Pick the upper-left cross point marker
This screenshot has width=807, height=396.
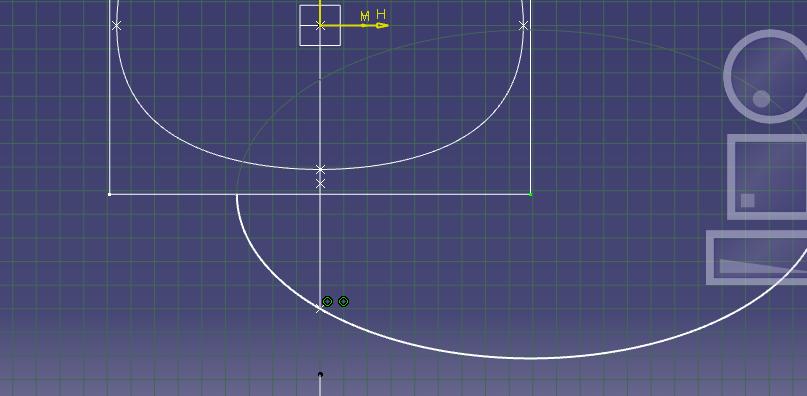(116, 25)
